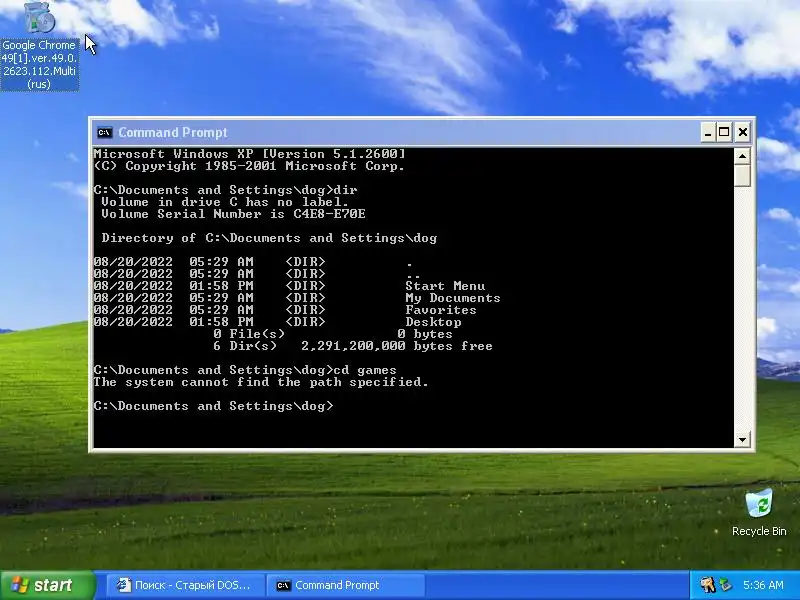Minimize the Command Prompt window
Screen dimensions: 800x600
[x=707, y=133]
